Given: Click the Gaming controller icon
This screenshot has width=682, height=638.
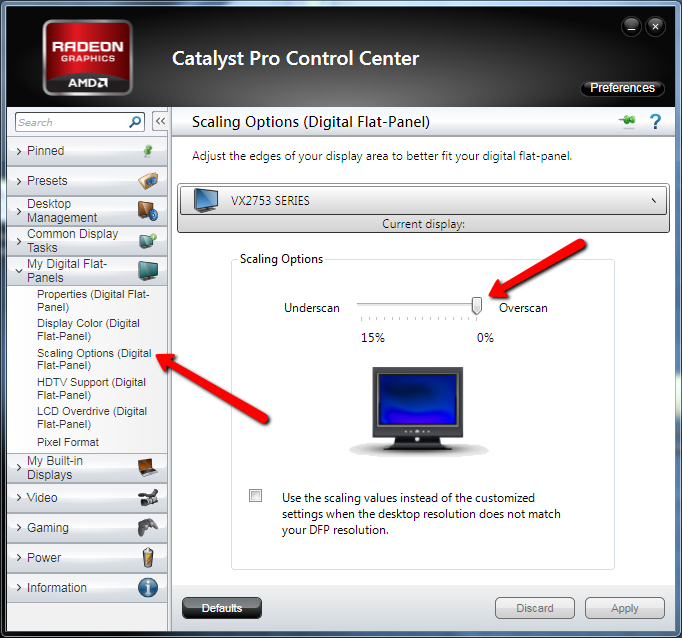Looking at the screenshot, I should click(148, 528).
